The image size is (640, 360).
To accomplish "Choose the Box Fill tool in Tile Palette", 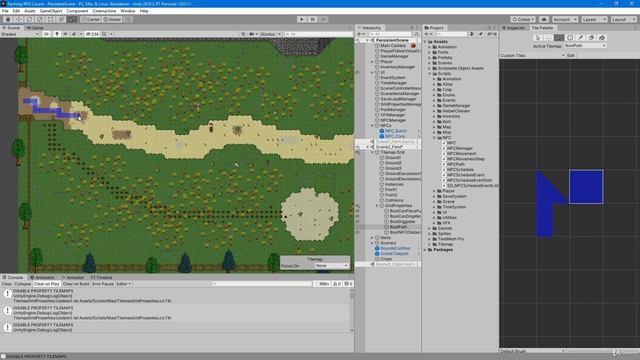I will click(x=570, y=38).
